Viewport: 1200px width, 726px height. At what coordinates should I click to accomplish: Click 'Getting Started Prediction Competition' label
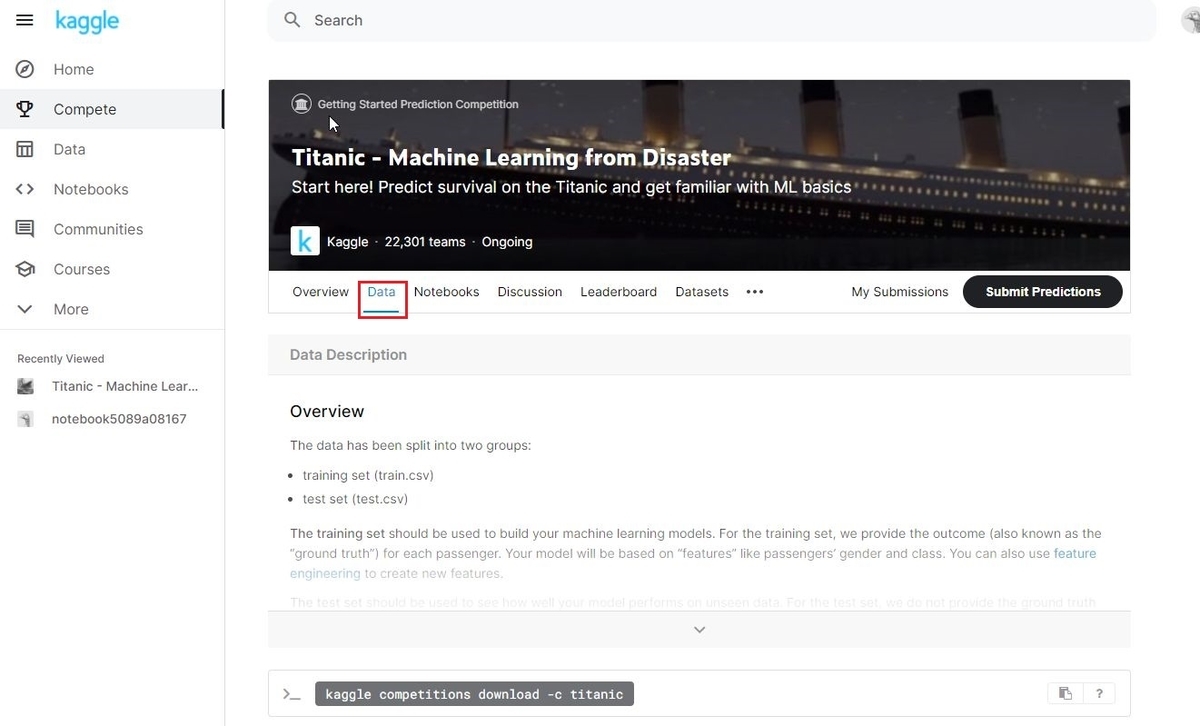pyautogui.click(x=418, y=104)
